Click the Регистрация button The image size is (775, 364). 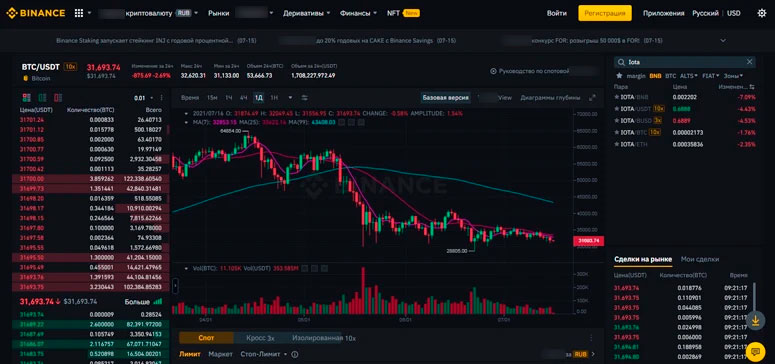click(x=605, y=13)
